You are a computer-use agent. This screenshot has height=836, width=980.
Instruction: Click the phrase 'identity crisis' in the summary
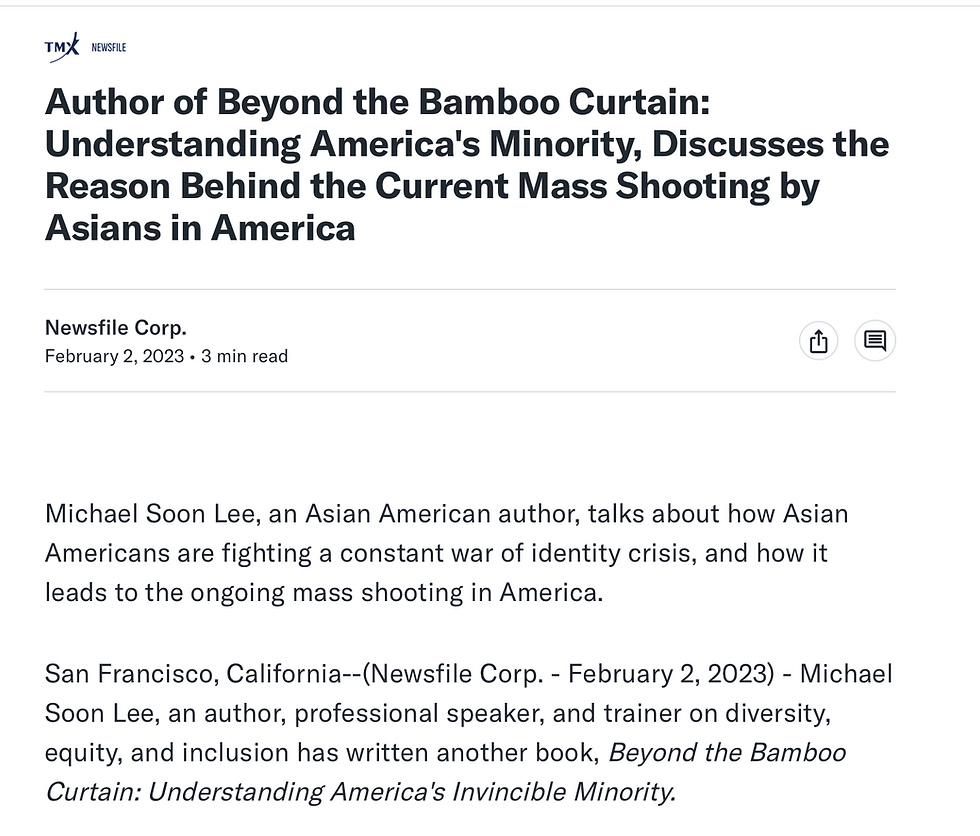[611, 554]
